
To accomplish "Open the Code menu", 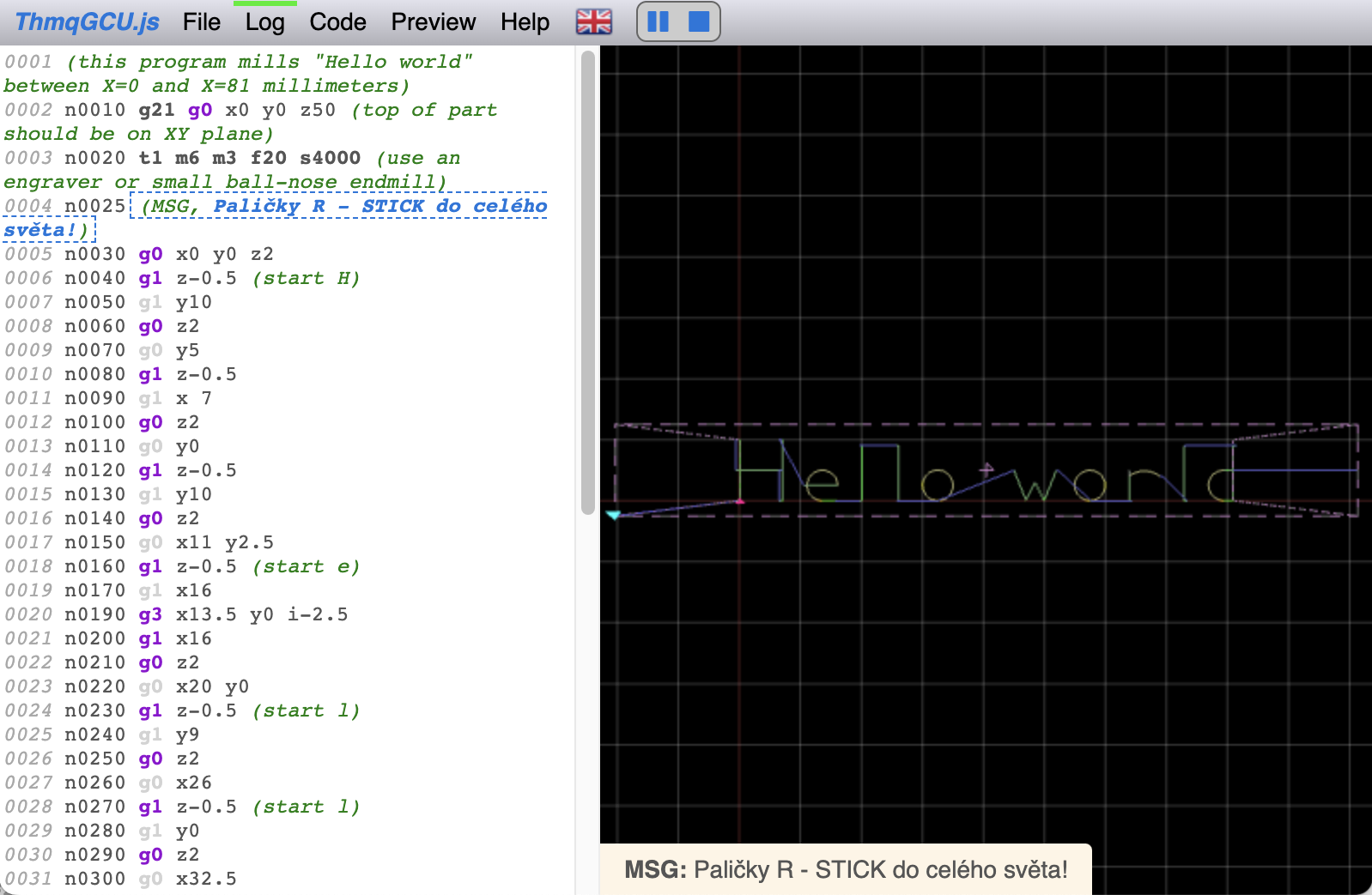I will [337, 21].
